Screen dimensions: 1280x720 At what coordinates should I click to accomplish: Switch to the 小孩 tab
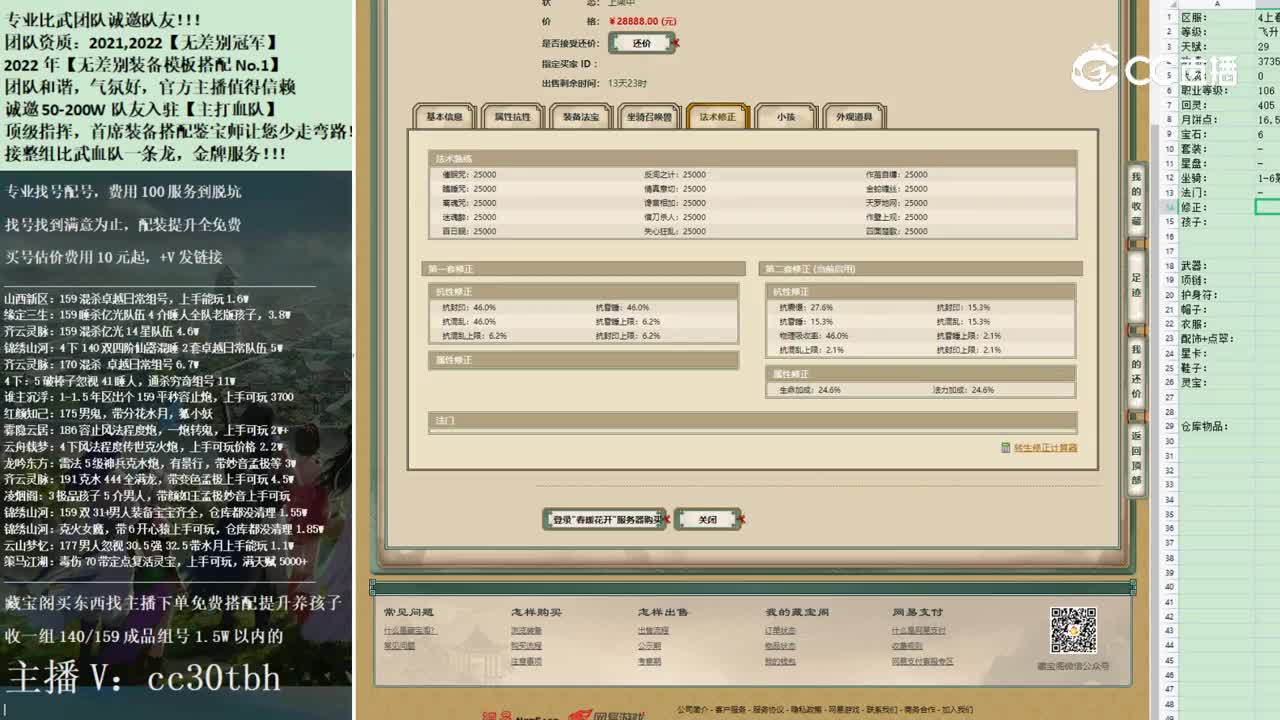785,117
